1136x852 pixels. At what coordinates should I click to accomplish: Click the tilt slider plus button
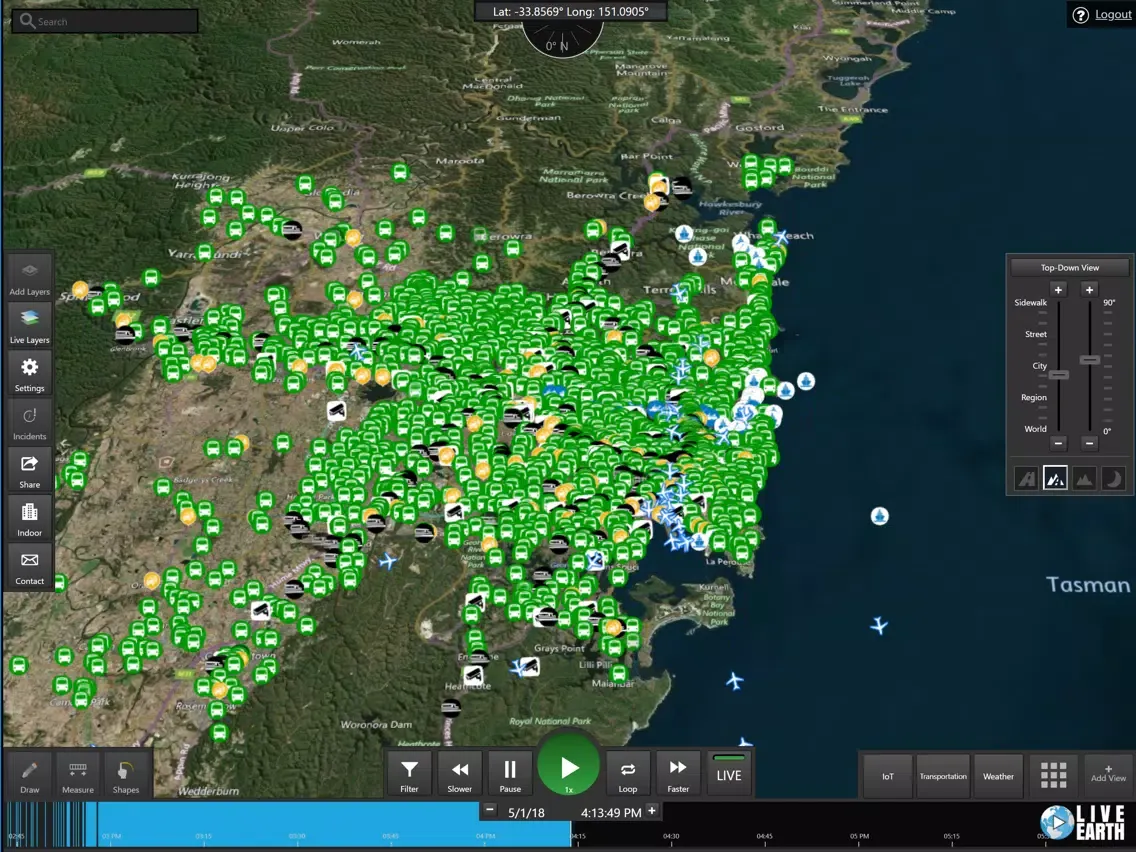click(1089, 290)
